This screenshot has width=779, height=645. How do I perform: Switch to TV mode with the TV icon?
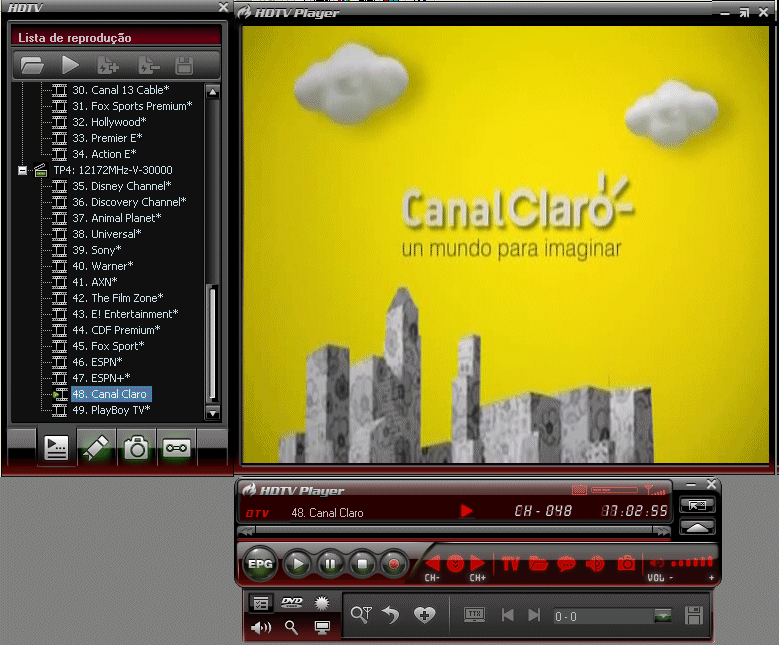(x=511, y=564)
